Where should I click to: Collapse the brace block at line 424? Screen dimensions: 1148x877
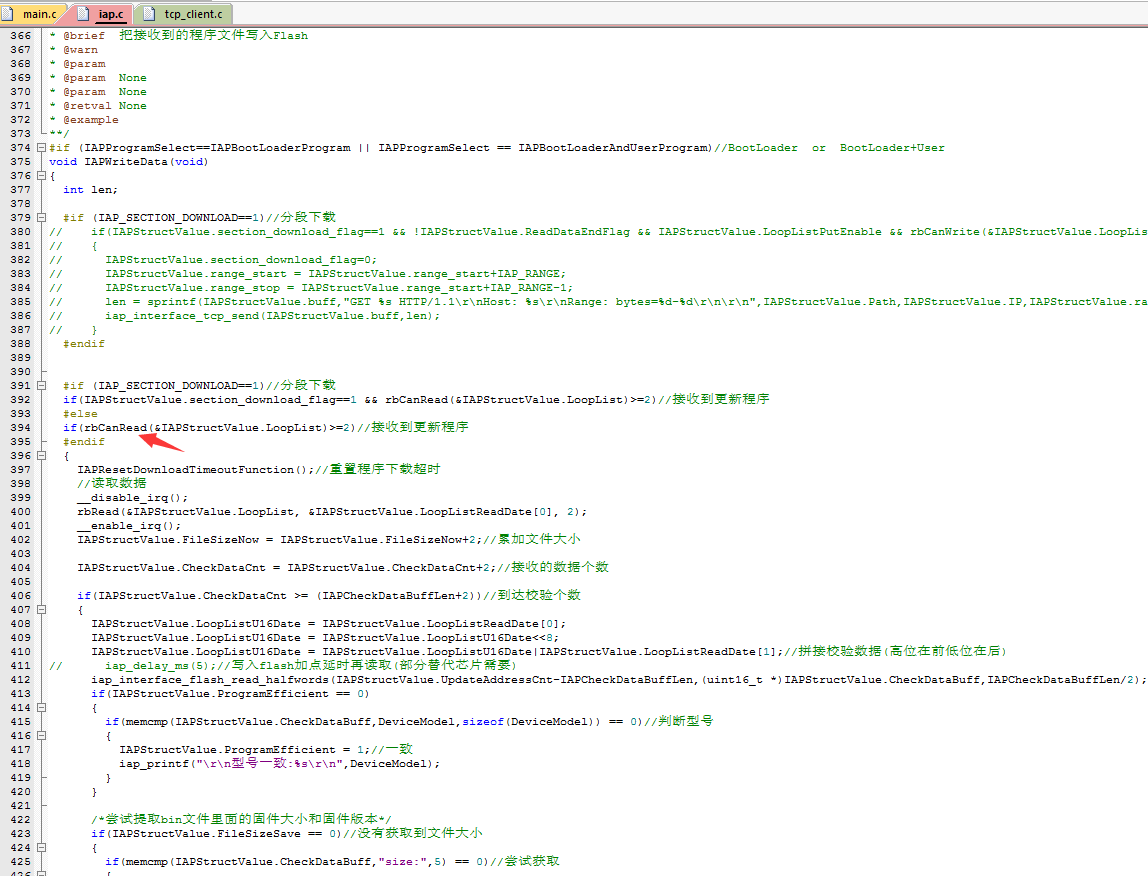[x=42, y=848]
